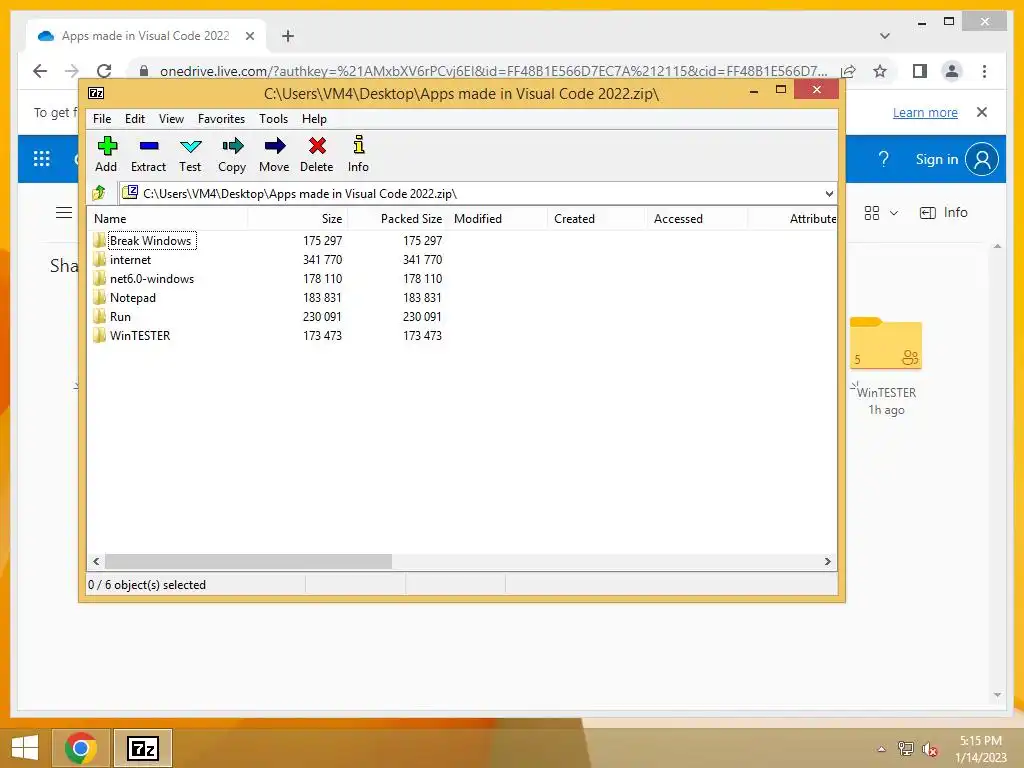Click Break Windows size value 175 297
Image resolution: width=1024 pixels, height=768 pixels.
[323, 241]
